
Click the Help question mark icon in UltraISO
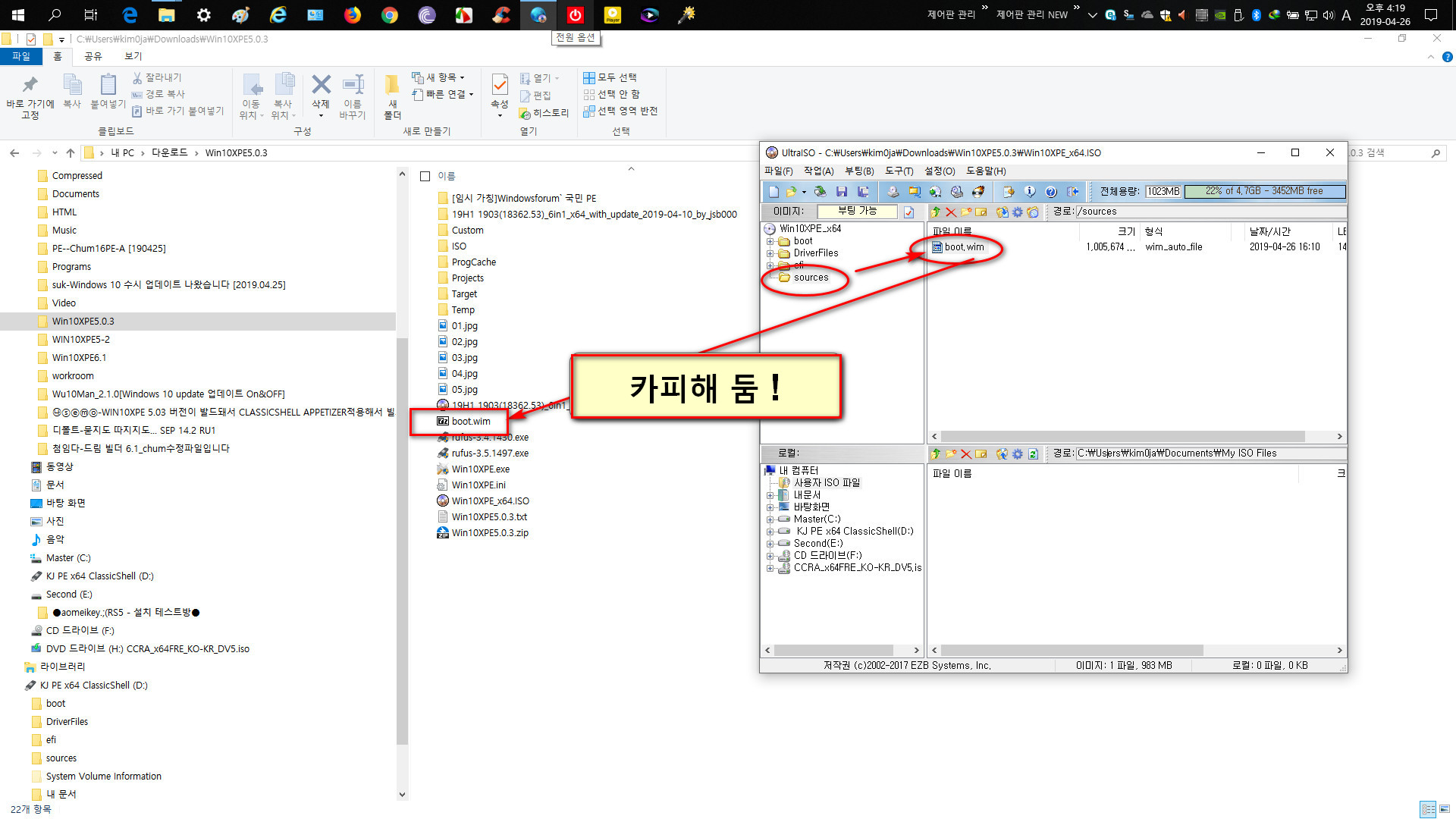pyautogui.click(x=1050, y=191)
